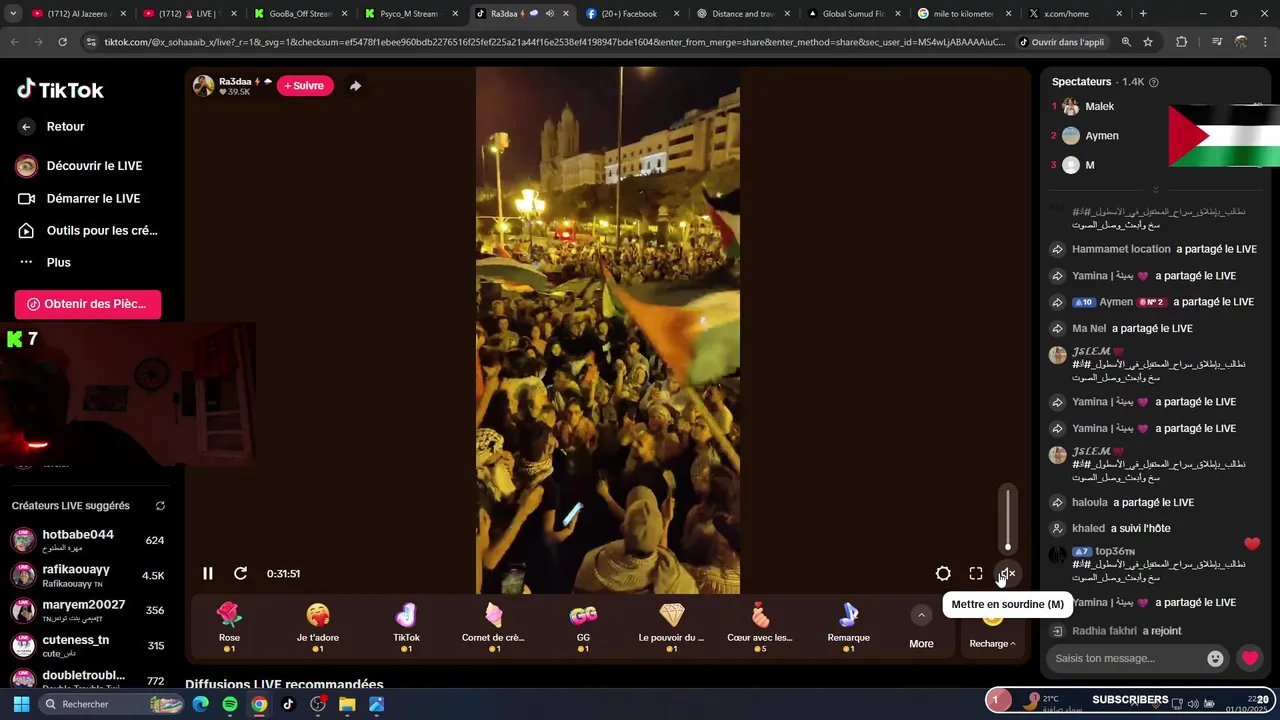Open Spectateurs info icon
The width and height of the screenshot is (1280, 720).
pyautogui.click(x=1154, y=82)
